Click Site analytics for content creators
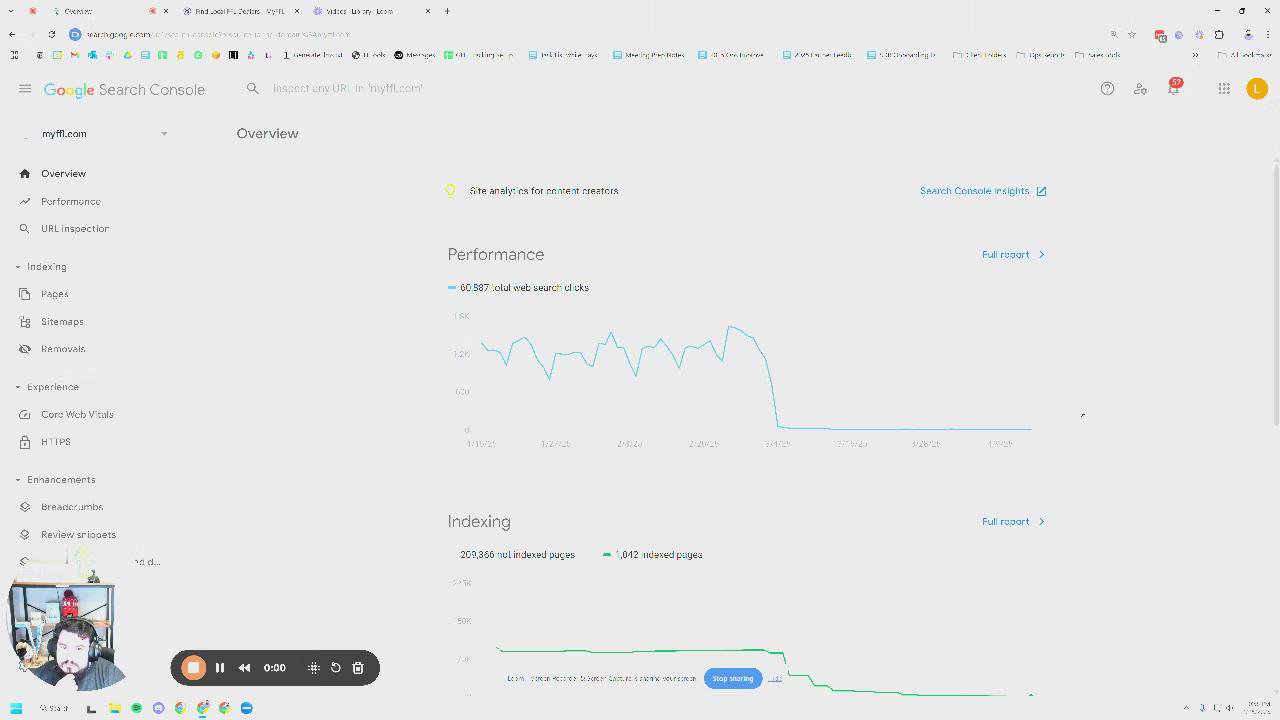Image resolution: width=1280 pixels, height=720 pixels. 544,191
